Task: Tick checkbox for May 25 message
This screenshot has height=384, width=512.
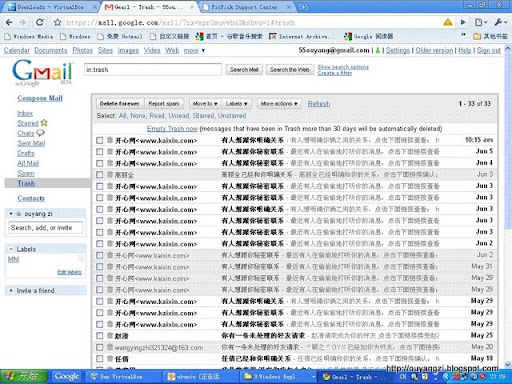Action: pyautogui.click(x=99, y=336)
